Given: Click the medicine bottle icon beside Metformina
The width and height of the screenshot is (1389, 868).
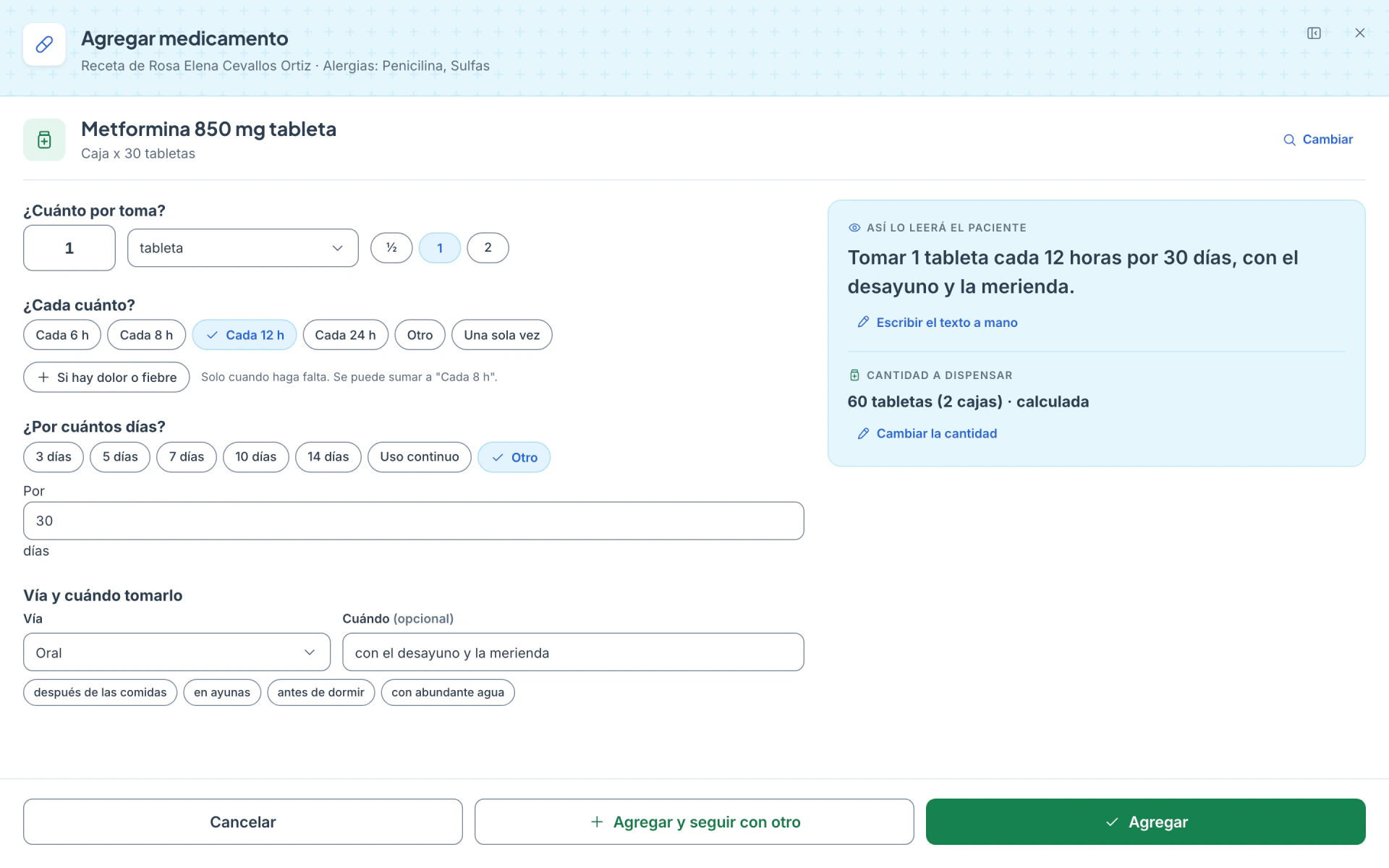Looking at the screenshot, I should pos(44,140).
